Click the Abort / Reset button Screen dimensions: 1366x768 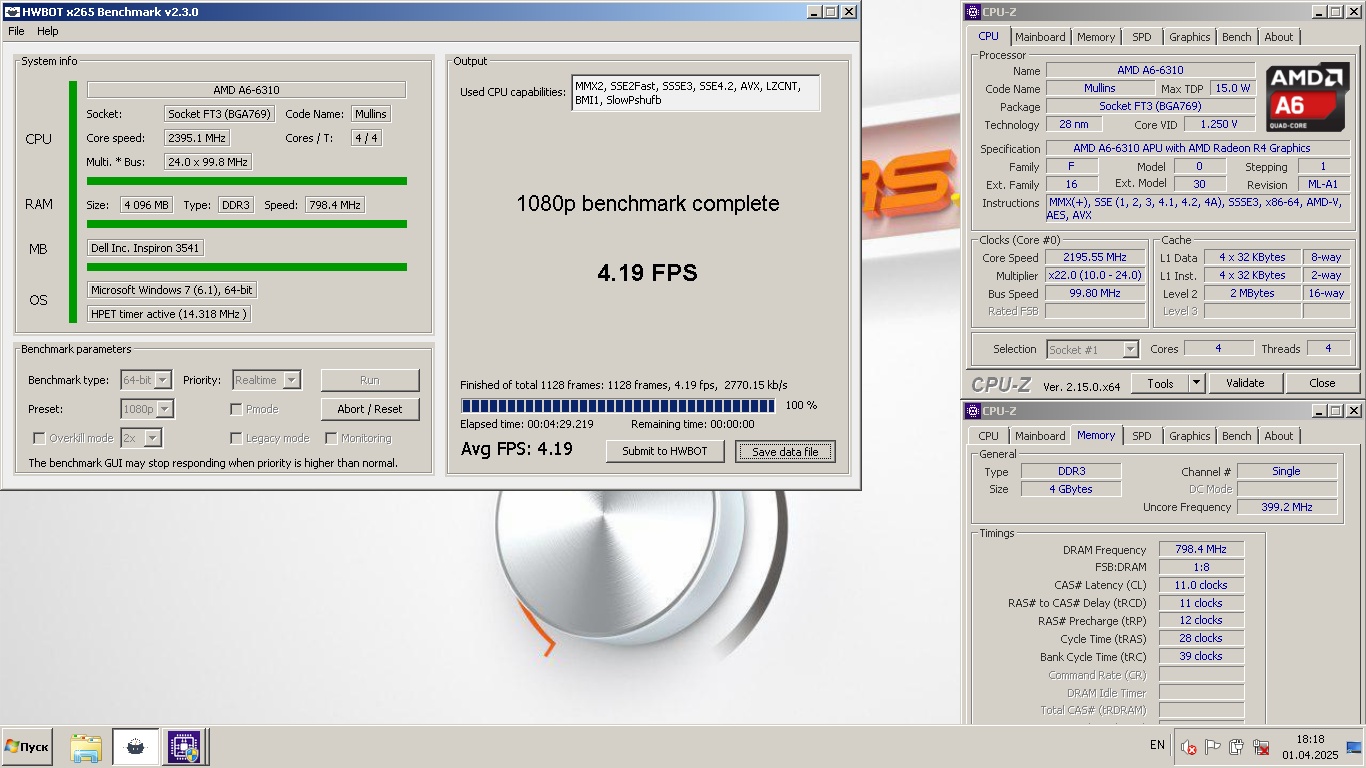point(370,409)
